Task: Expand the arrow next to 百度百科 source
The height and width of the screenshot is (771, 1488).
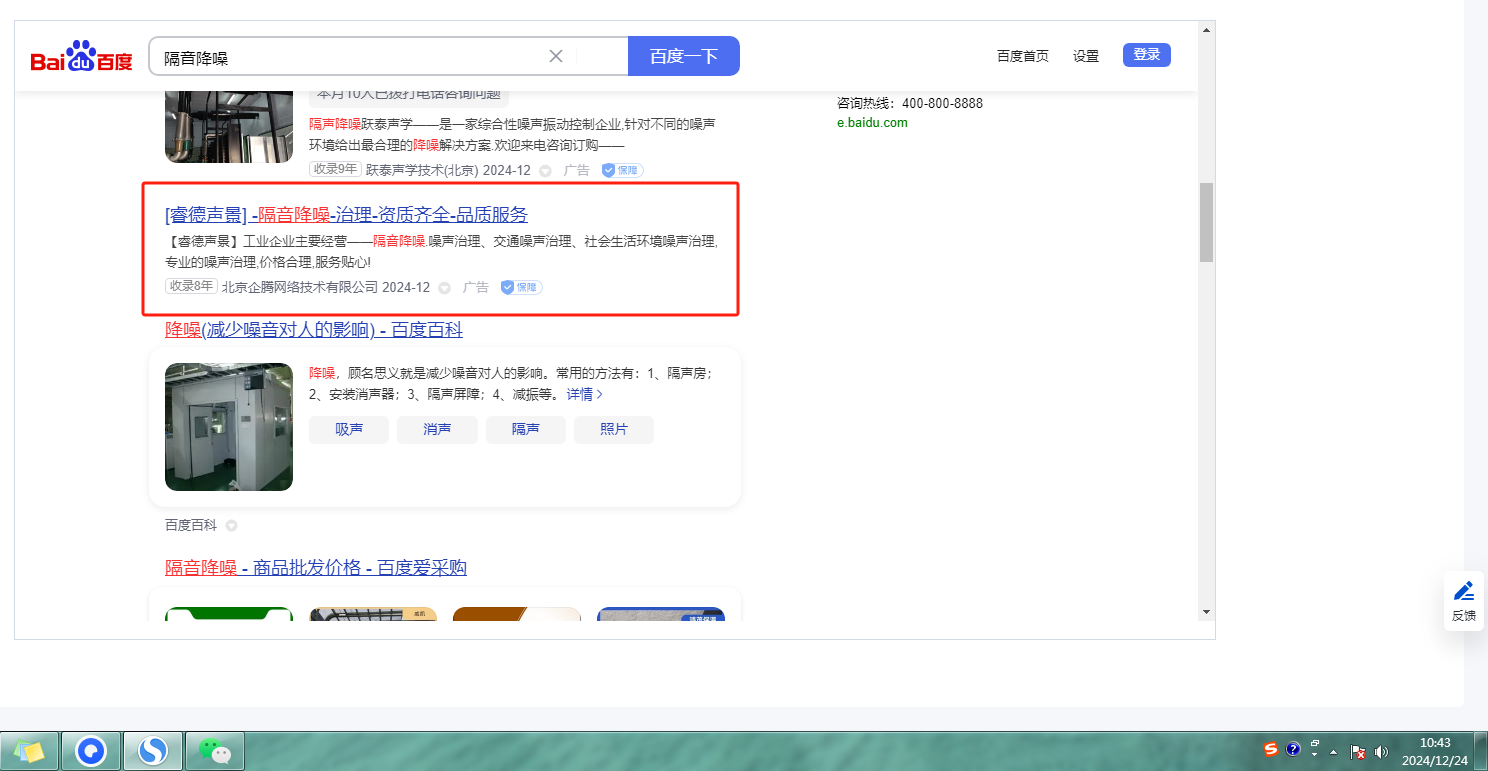Action: 231,526
